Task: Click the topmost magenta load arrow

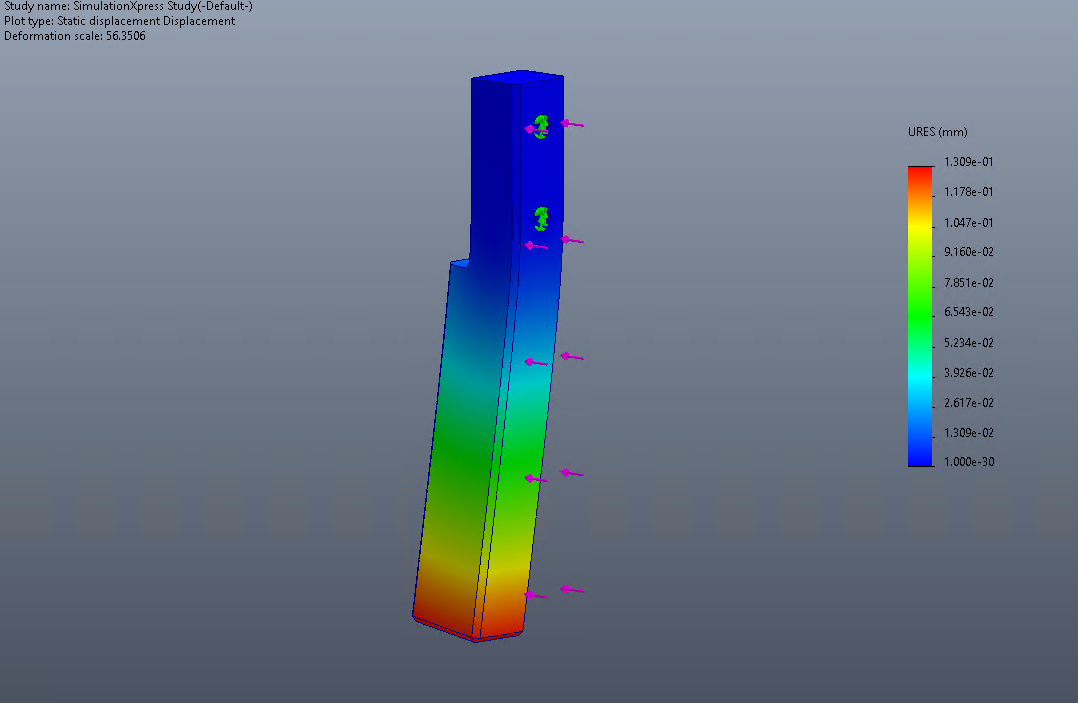Action: [x=570, y=123]
